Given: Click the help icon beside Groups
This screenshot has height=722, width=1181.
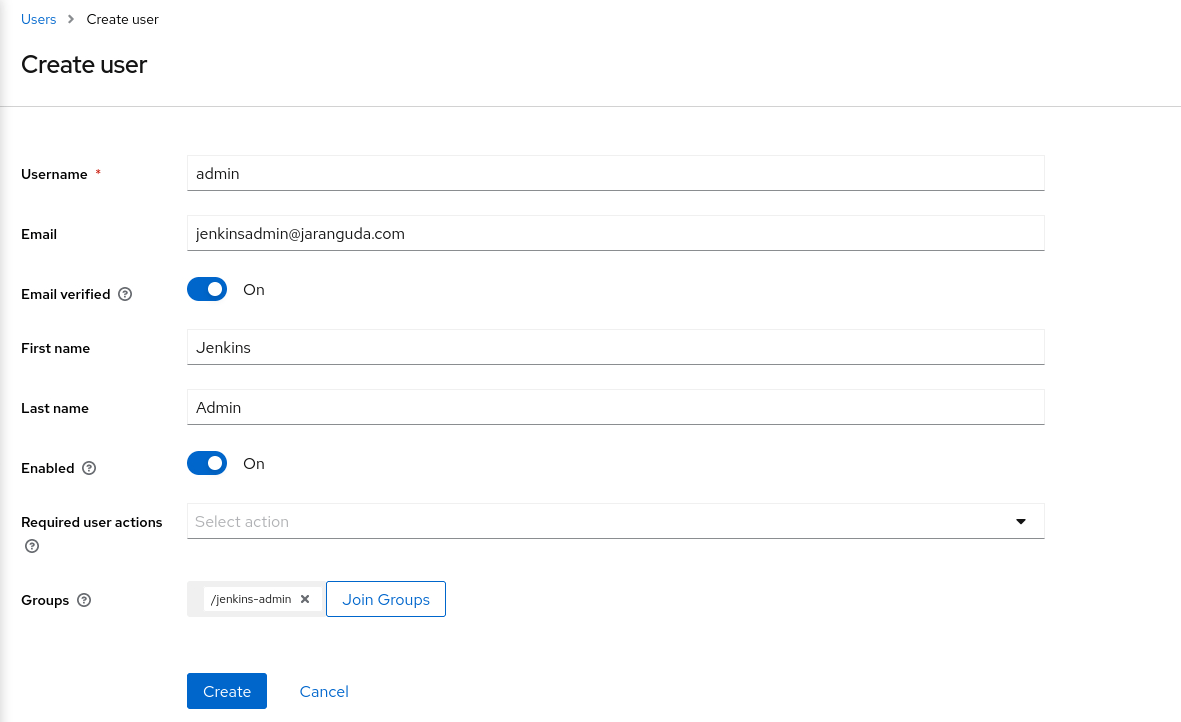Looking at the screenshot, I should click(84, 600).
